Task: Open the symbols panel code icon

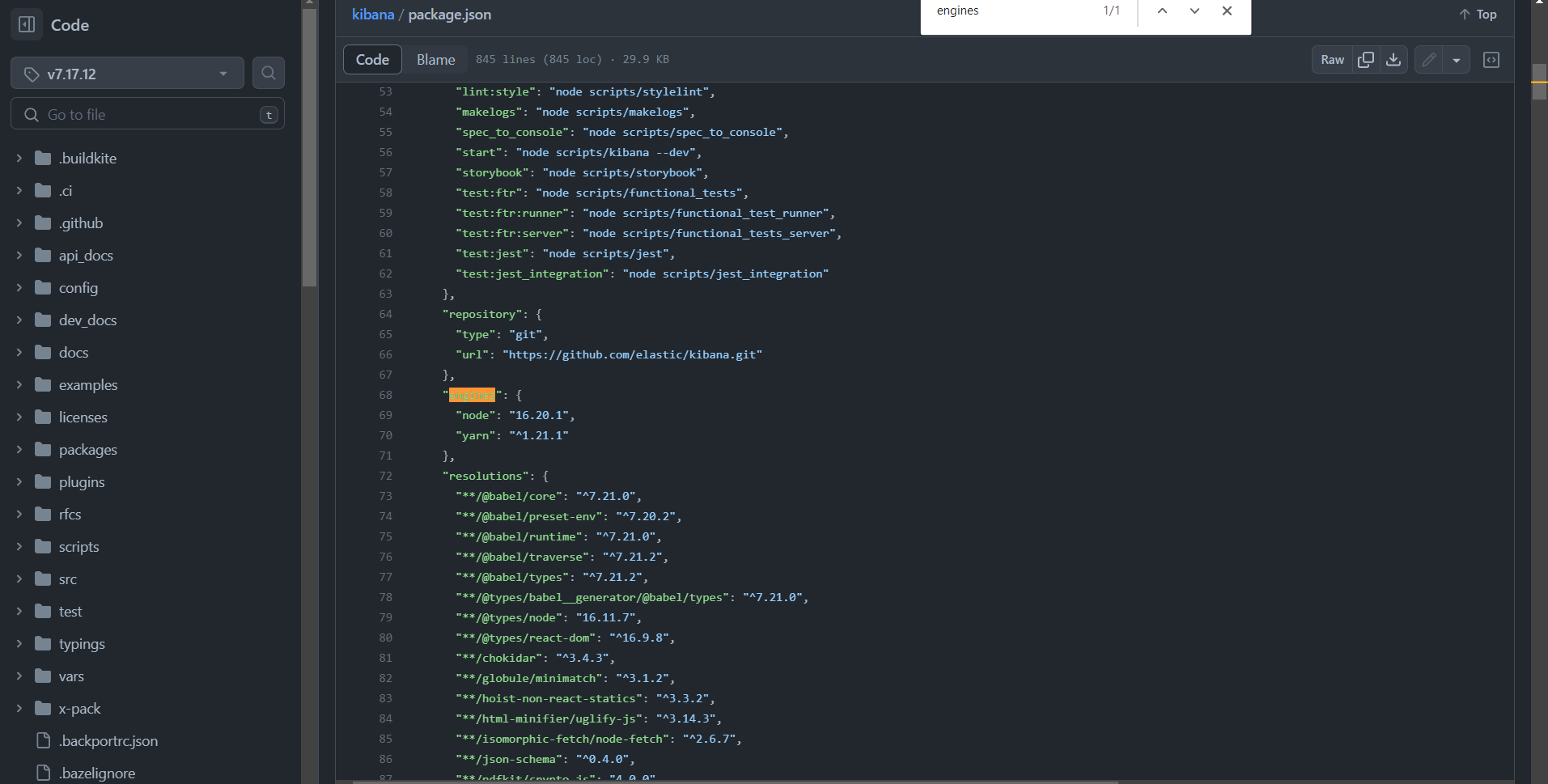Action: (1492, 59)
